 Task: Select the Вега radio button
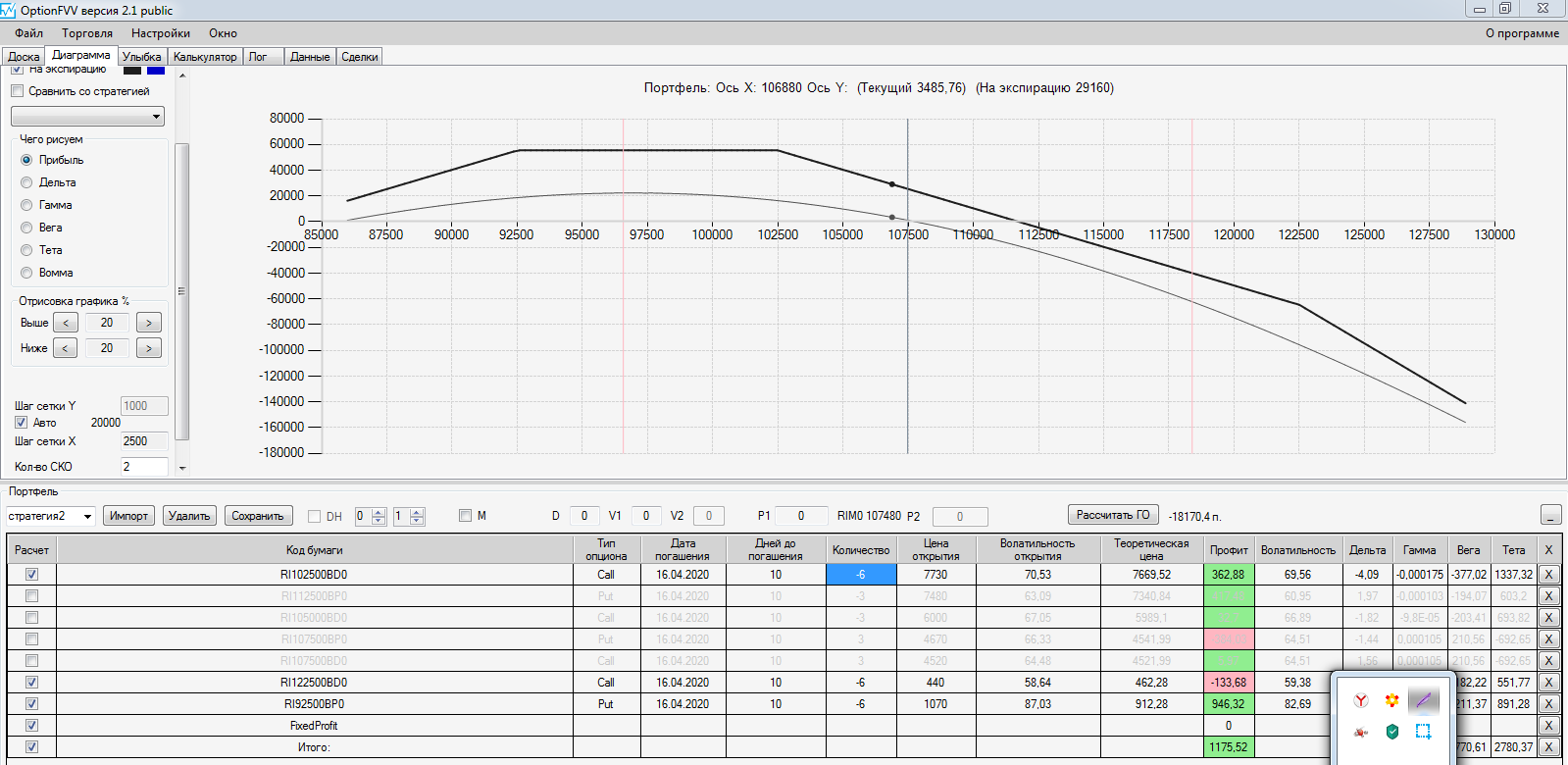(26, 228)
